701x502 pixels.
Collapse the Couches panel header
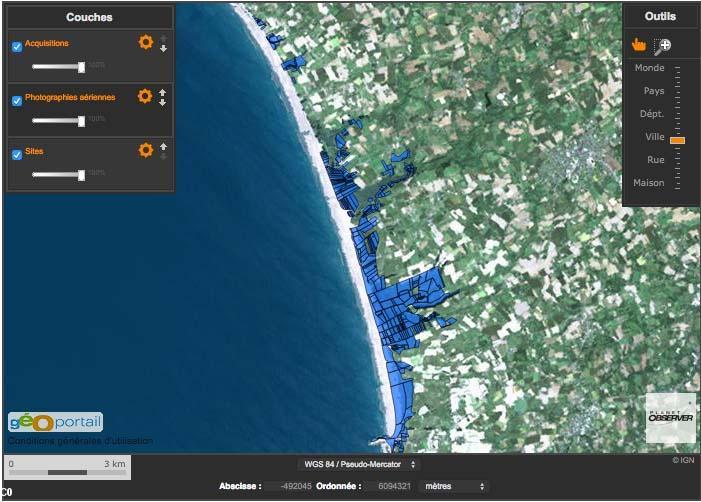click(89, 17)
